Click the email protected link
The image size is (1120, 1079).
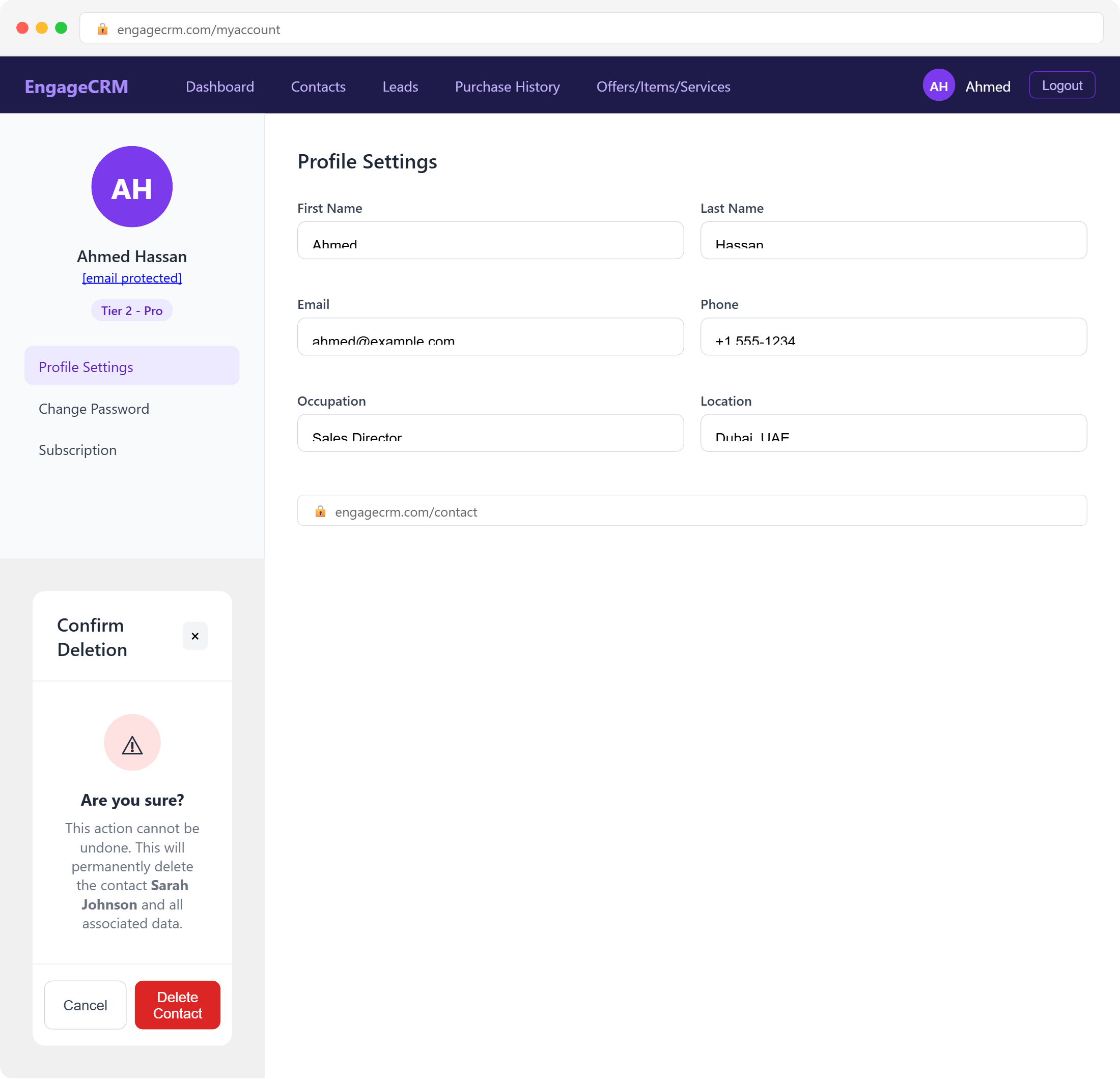click(x=132, y=277)
